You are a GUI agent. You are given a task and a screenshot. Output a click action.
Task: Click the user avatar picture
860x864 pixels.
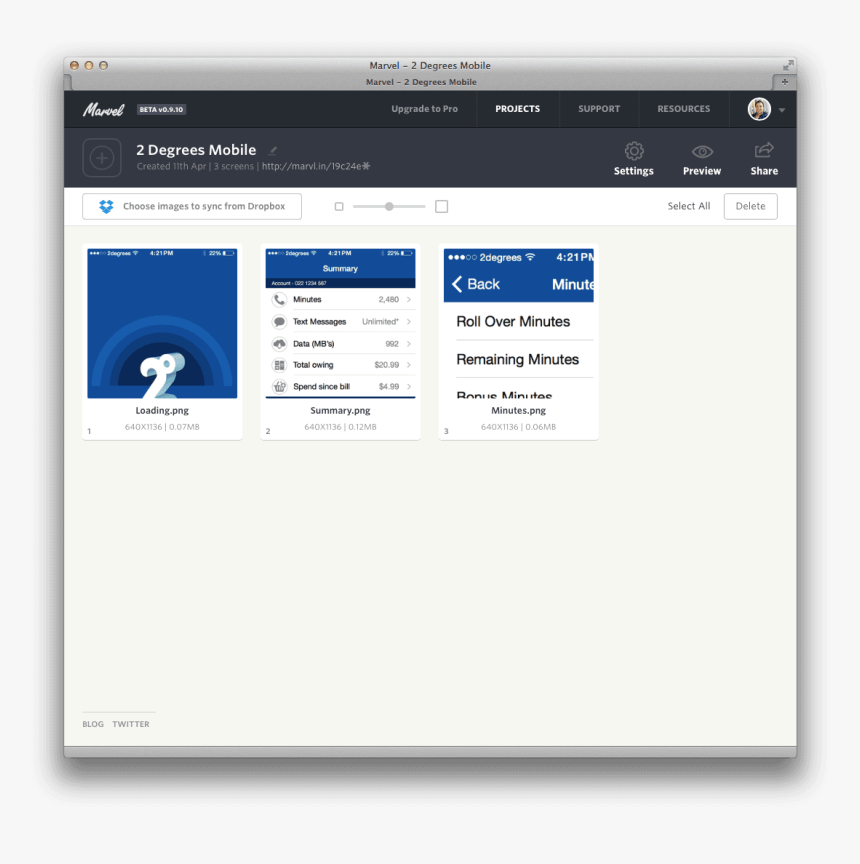[759, 109]
